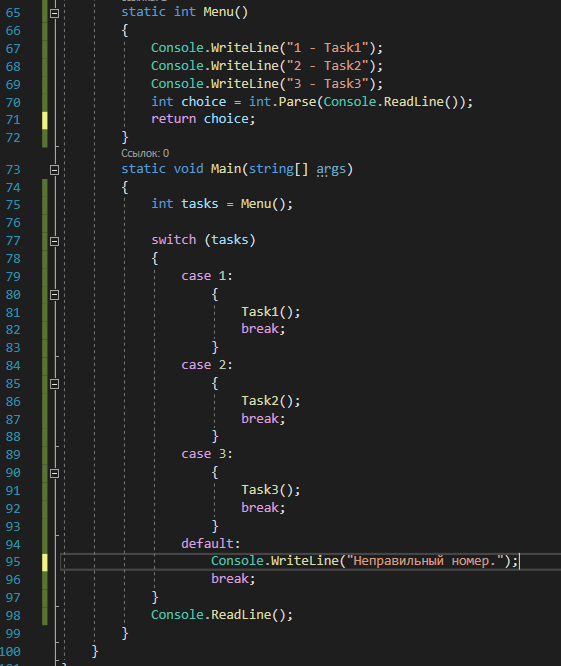Click 'string[]' type in Main signature

pyautogui.click(x=278, y=169)
